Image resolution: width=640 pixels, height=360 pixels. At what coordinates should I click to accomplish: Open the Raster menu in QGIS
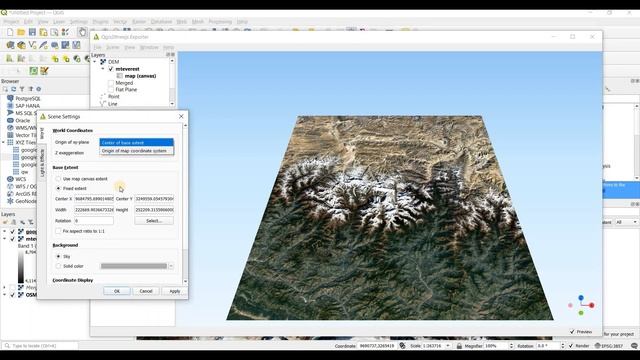point(139,22)
